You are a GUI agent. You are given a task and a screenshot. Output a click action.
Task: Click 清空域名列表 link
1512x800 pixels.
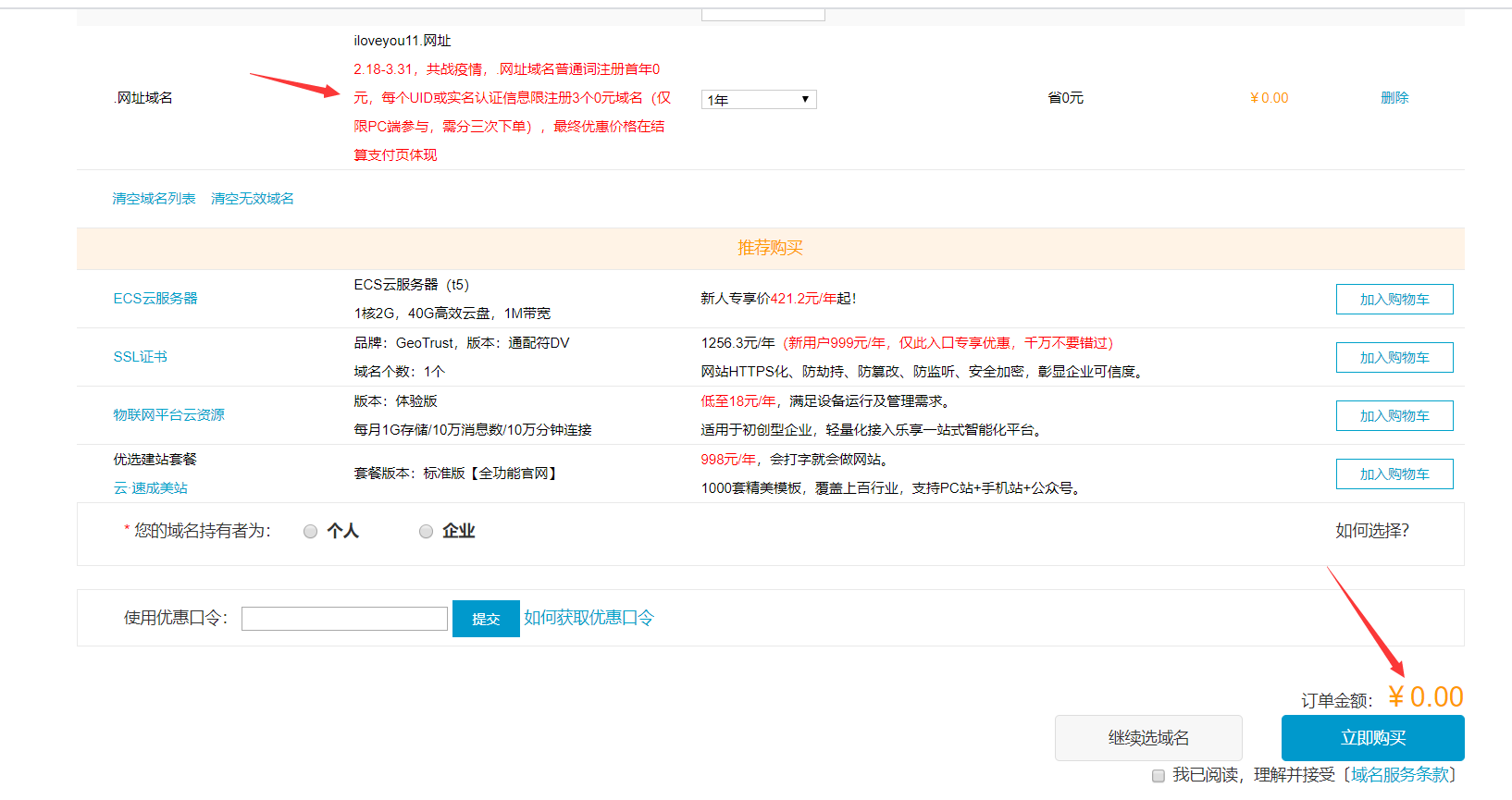point(154,199)
